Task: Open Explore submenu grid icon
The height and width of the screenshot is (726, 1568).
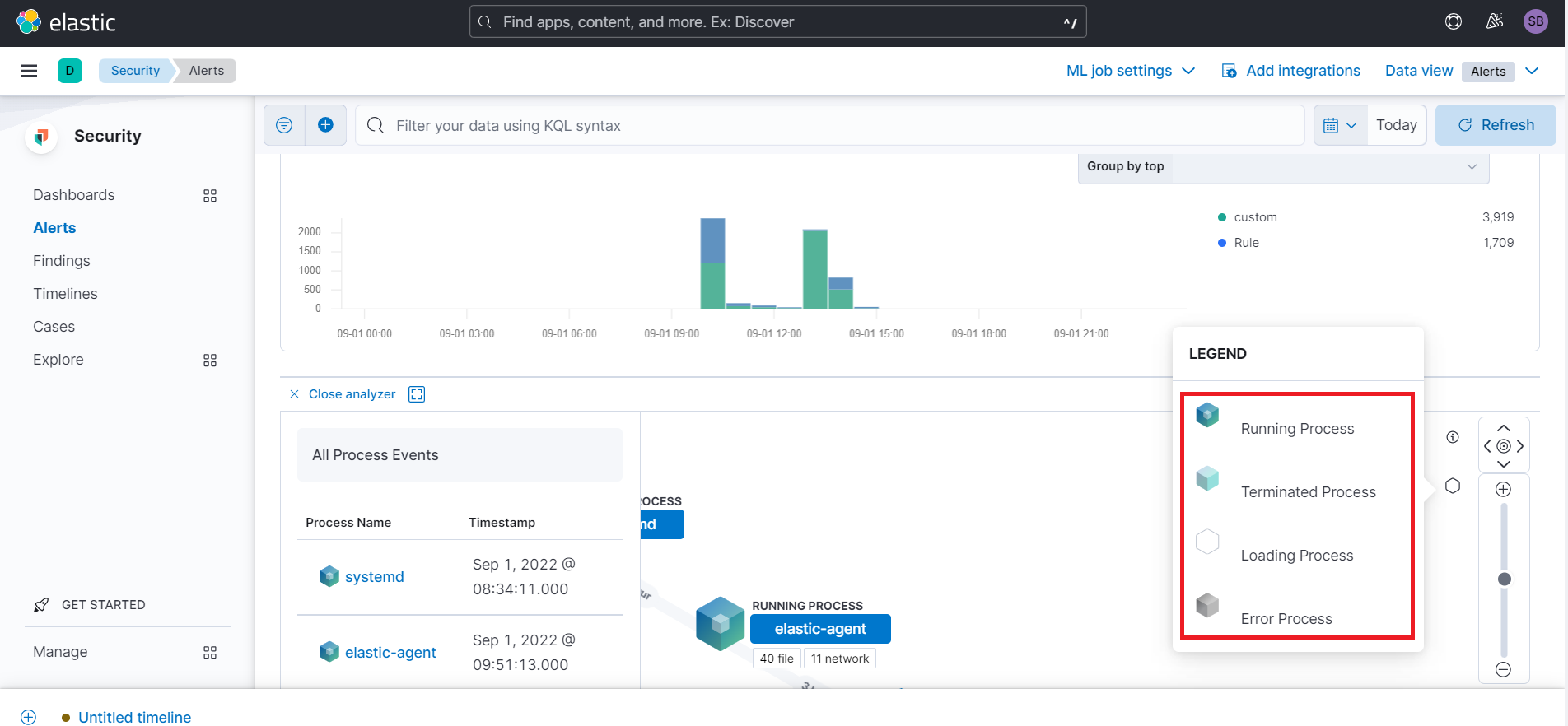Action: [x=210, y=361]
